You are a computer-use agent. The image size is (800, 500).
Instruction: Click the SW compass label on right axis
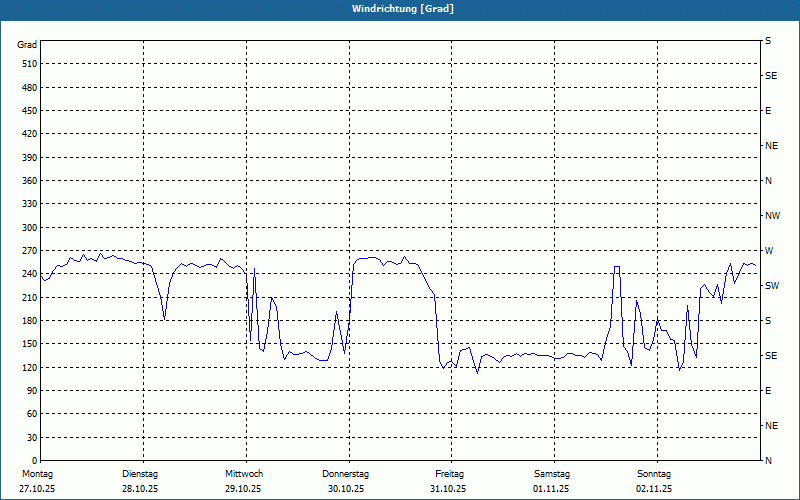coord(771,286)
